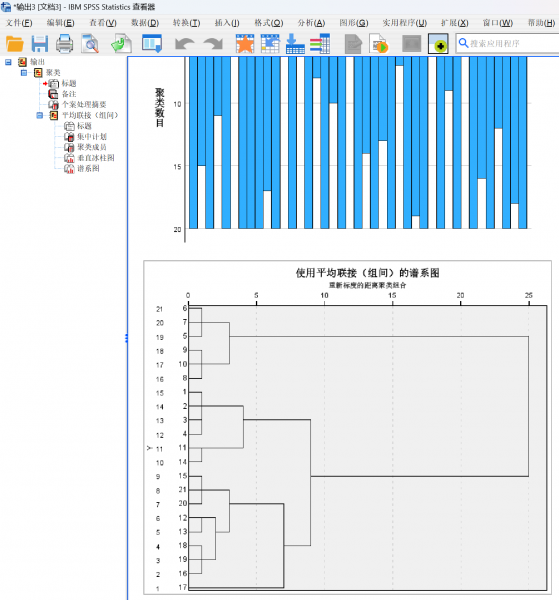Collapse the 平均联接（组间） tree node
The image size is (559, 600).
coord(39,115)
